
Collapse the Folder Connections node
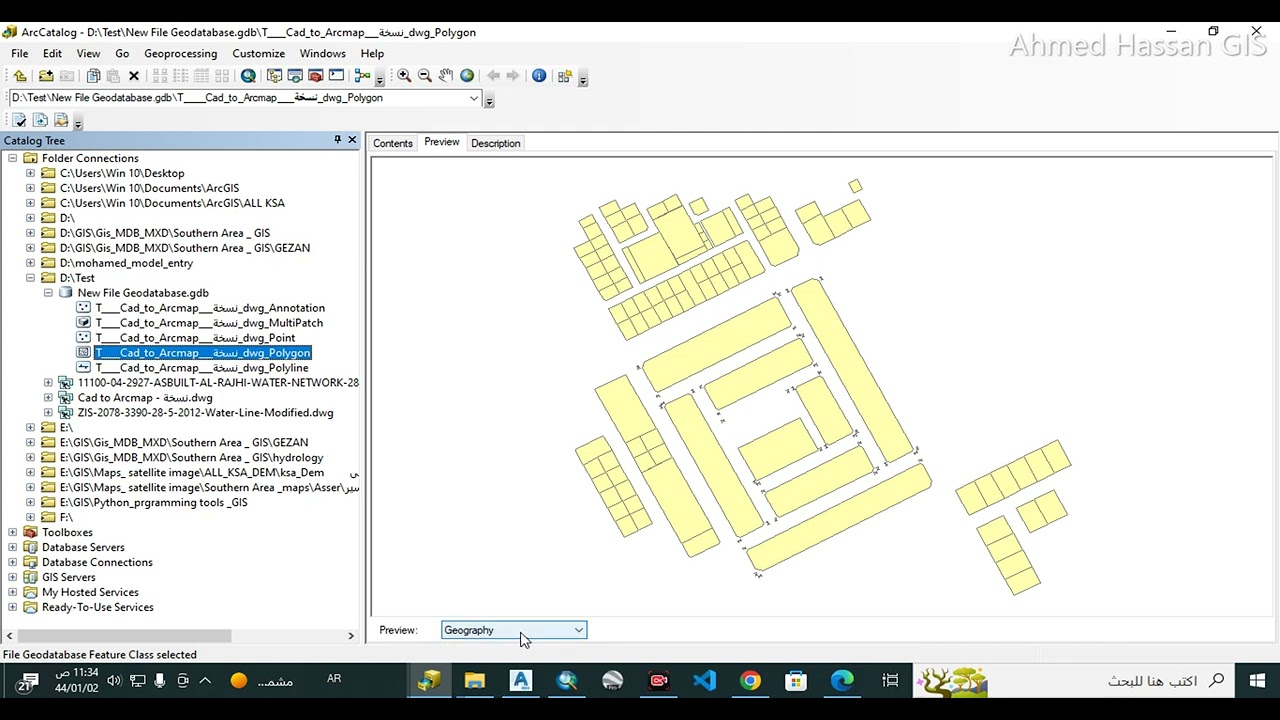(x=13, y=158)
